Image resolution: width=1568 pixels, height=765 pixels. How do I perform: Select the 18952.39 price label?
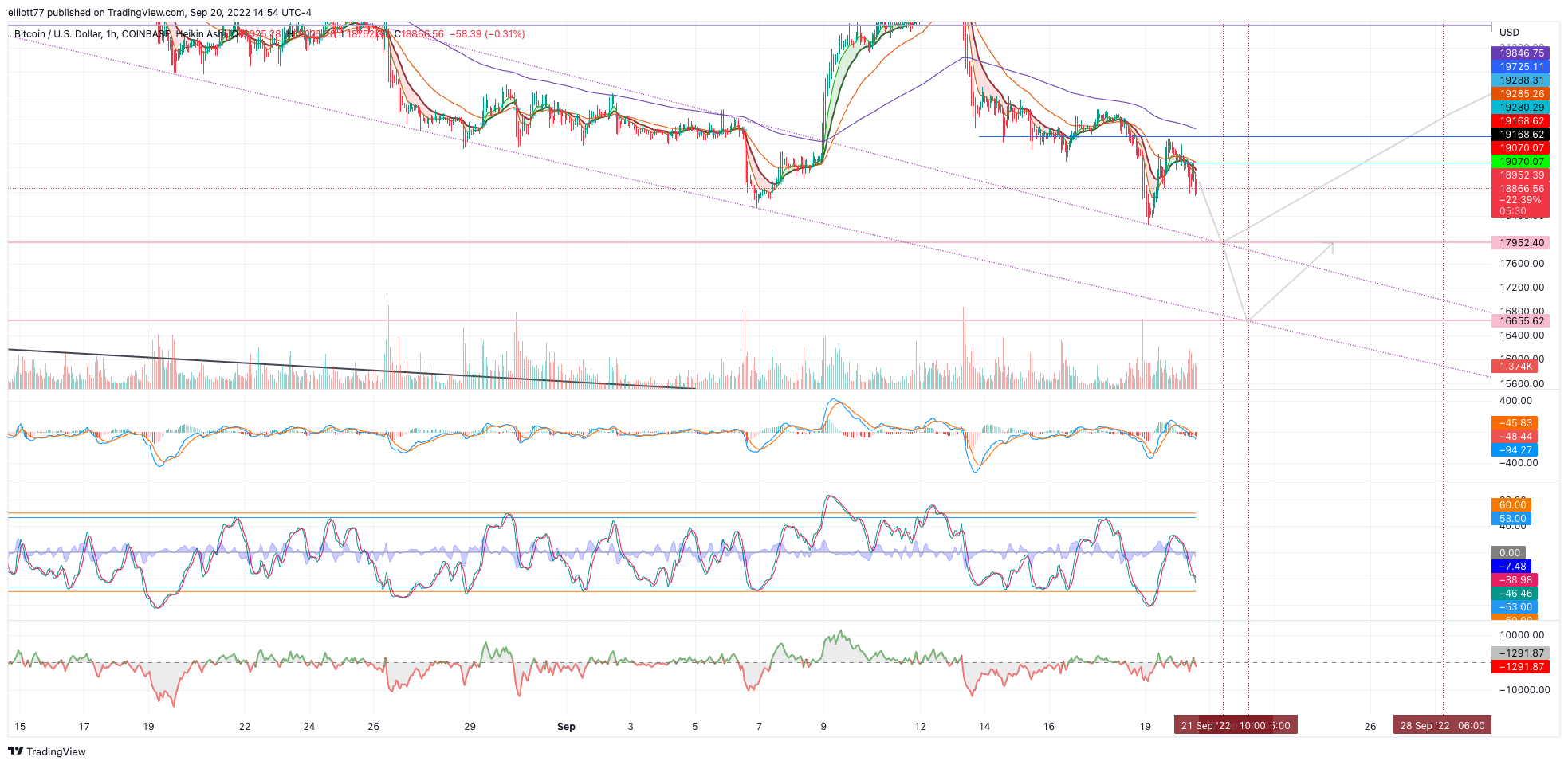point(1520,175)
